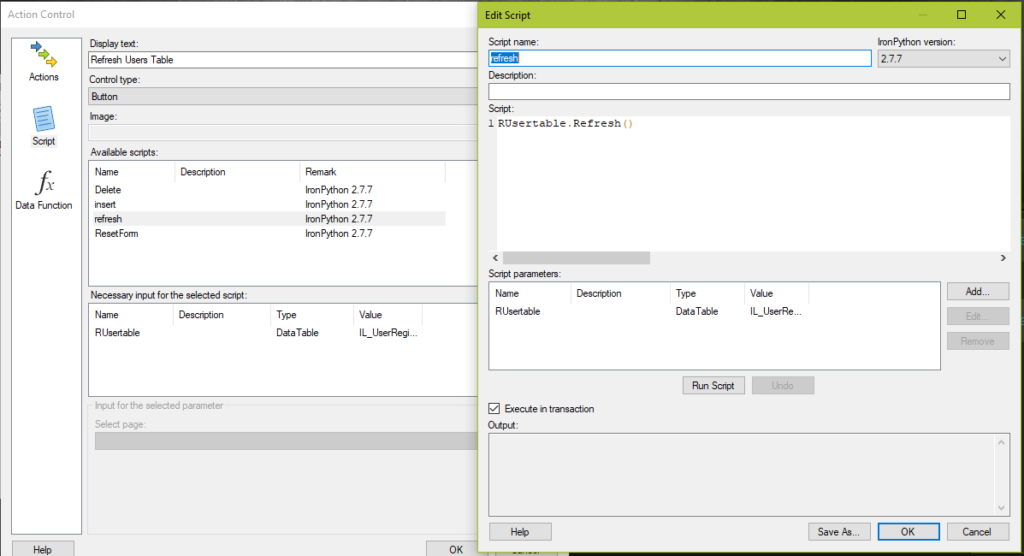The height and width of the screenshot is (556, 1024).
Task: Toggle Execute in transaction checkbox
Action: pos(494,409)
